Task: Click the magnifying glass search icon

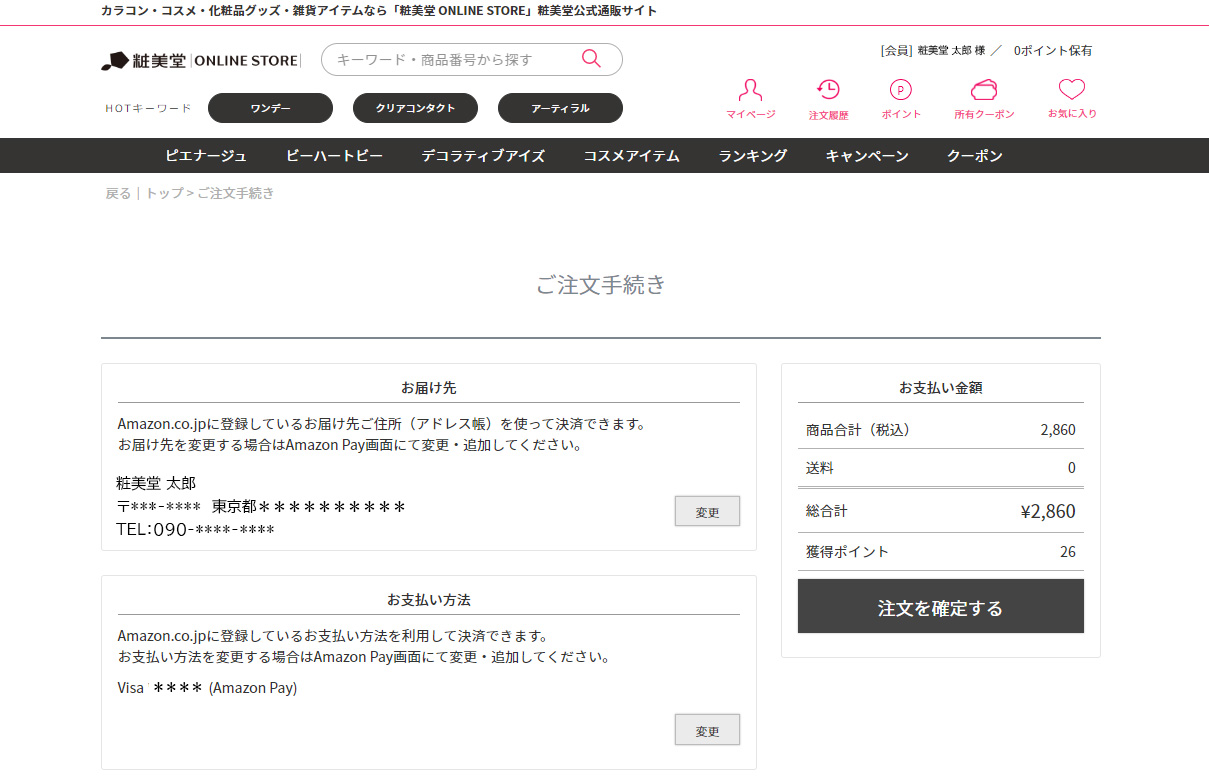Action: pos(591,59)
